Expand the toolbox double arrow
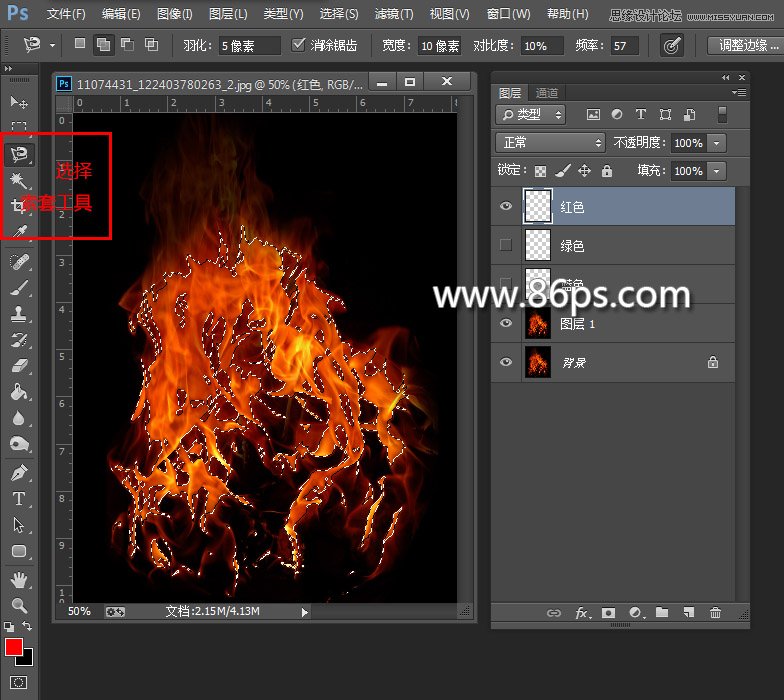Viewport: 784px width, 700px height. click(8, 68)
